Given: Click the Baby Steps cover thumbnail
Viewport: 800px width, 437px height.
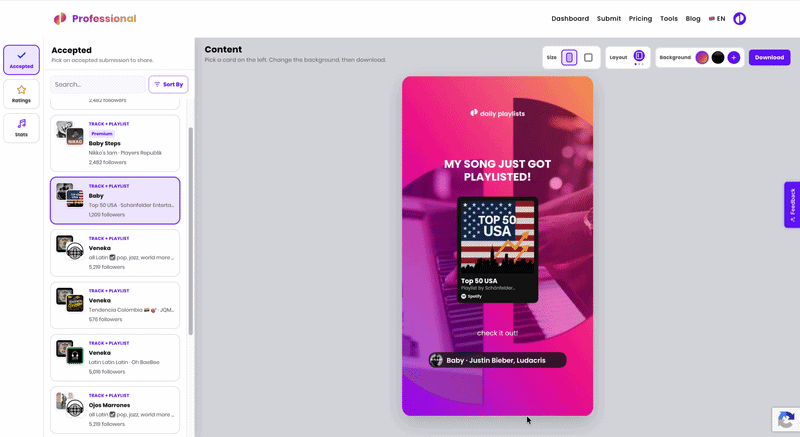Looking at the screenshot, I should coord(70,133).
